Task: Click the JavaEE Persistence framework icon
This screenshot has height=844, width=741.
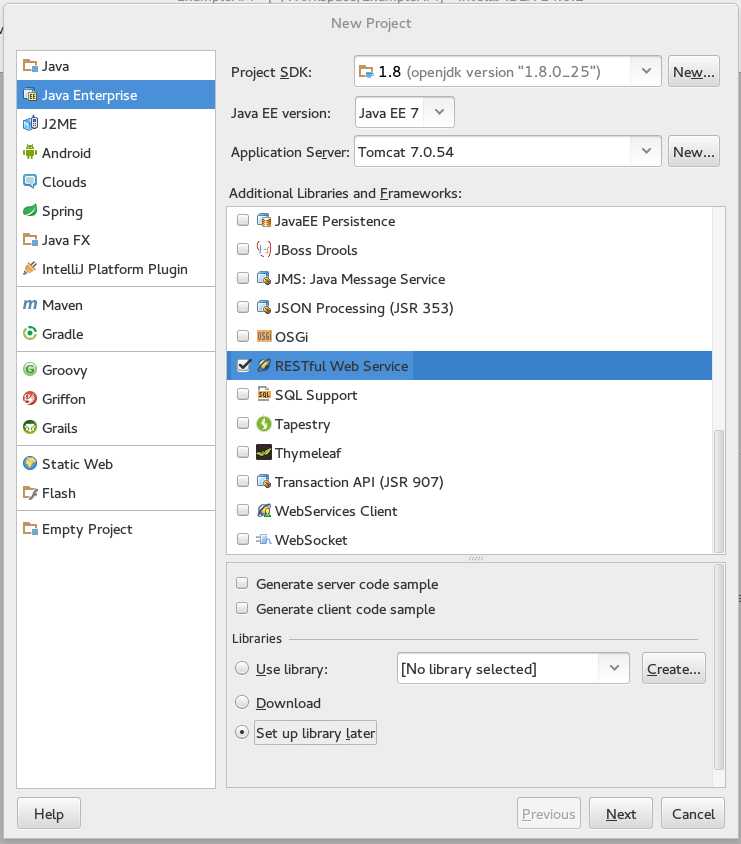Action: [x=264, y=221]
